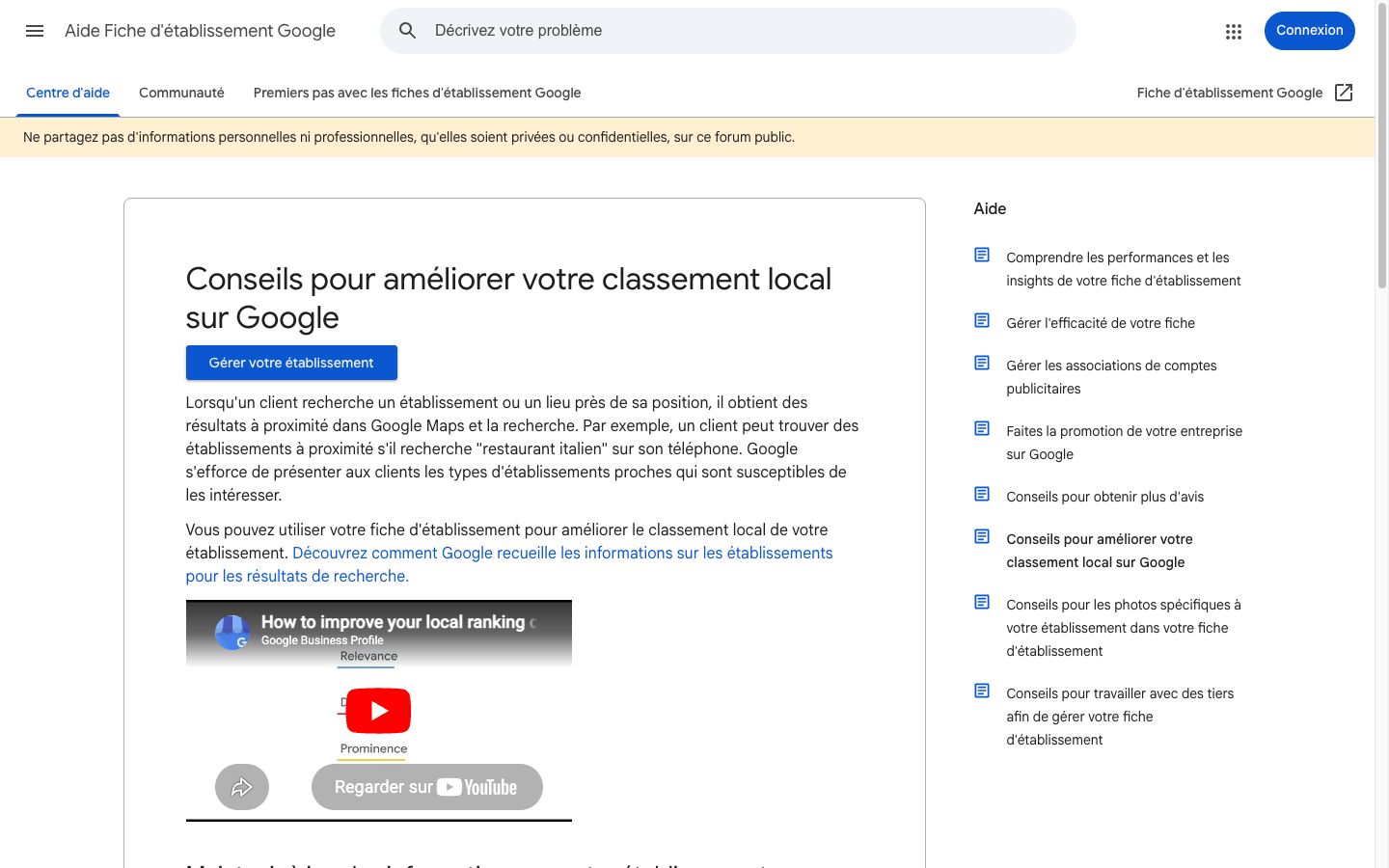Screen dimensions: 1389x868
Task: Open the Communauté tab
Action: [x=181, y=93]
